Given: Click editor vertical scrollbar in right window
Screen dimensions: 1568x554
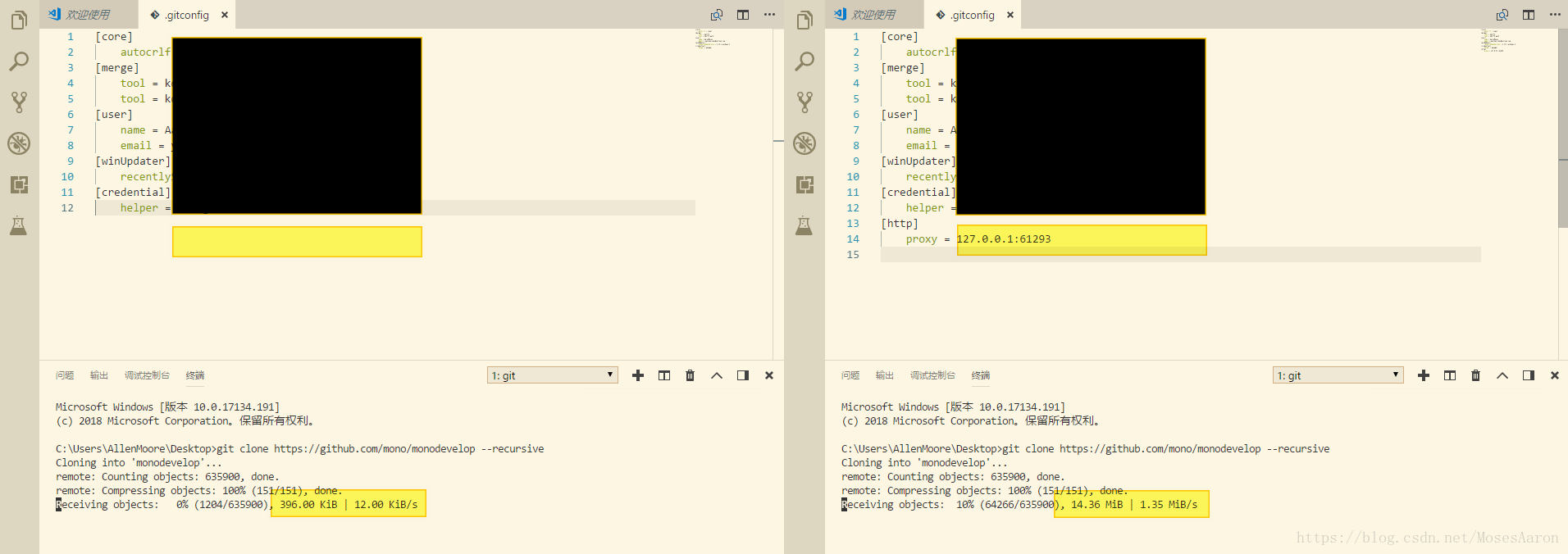Looking at the screenshot, I should [x=1562, y=129].
